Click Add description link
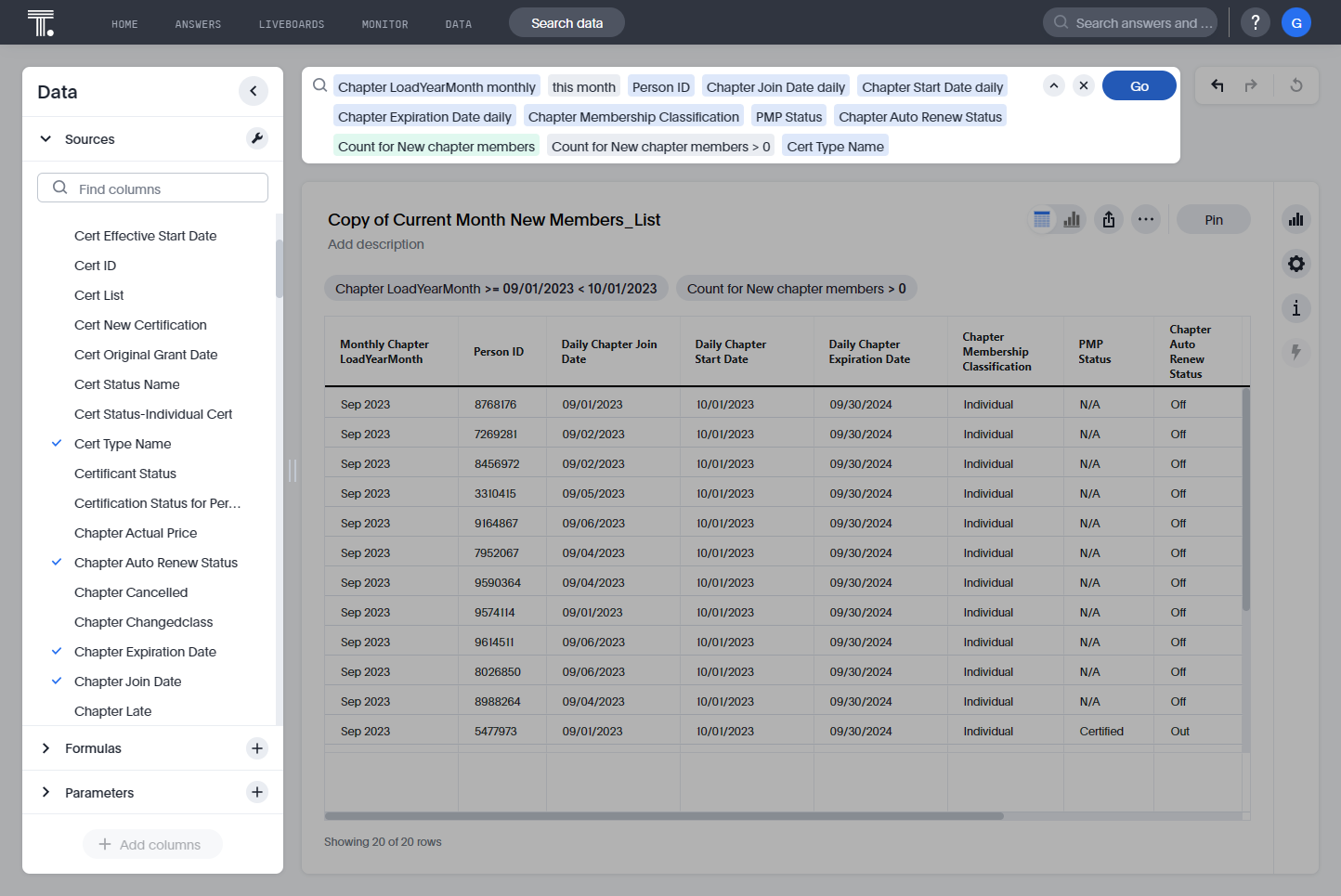 pyautogui.click(x=376, y=244)
